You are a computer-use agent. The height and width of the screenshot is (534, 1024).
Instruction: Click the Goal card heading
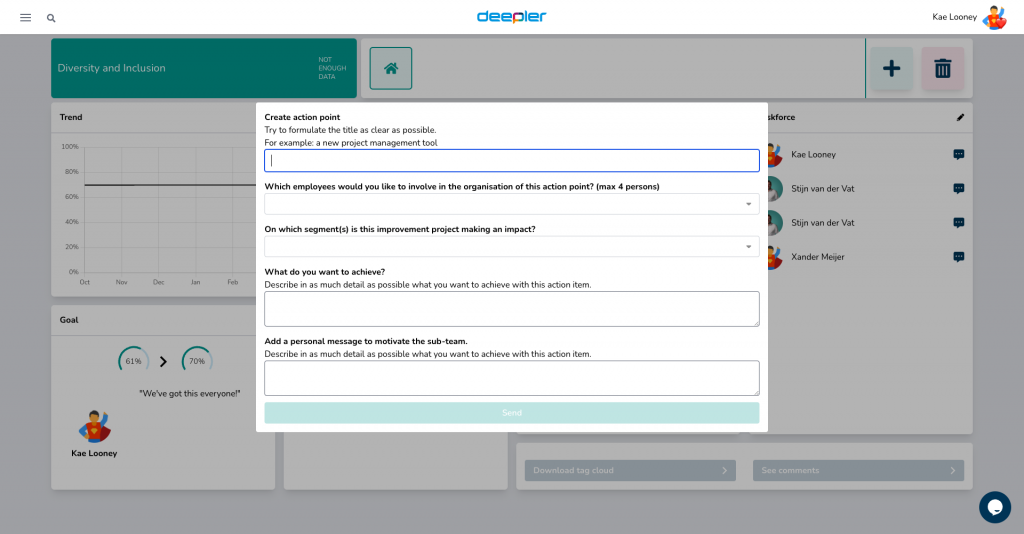point(69,320)
